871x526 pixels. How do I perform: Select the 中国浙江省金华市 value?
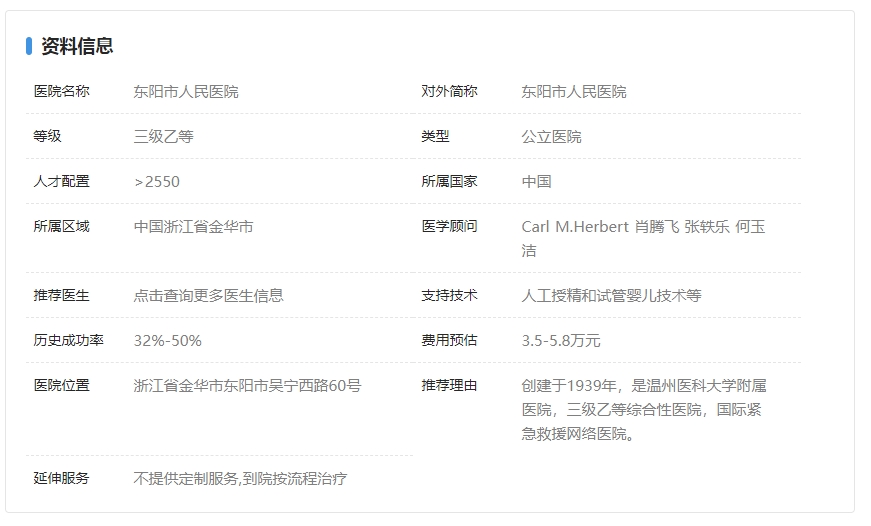[x=193, y=227]
